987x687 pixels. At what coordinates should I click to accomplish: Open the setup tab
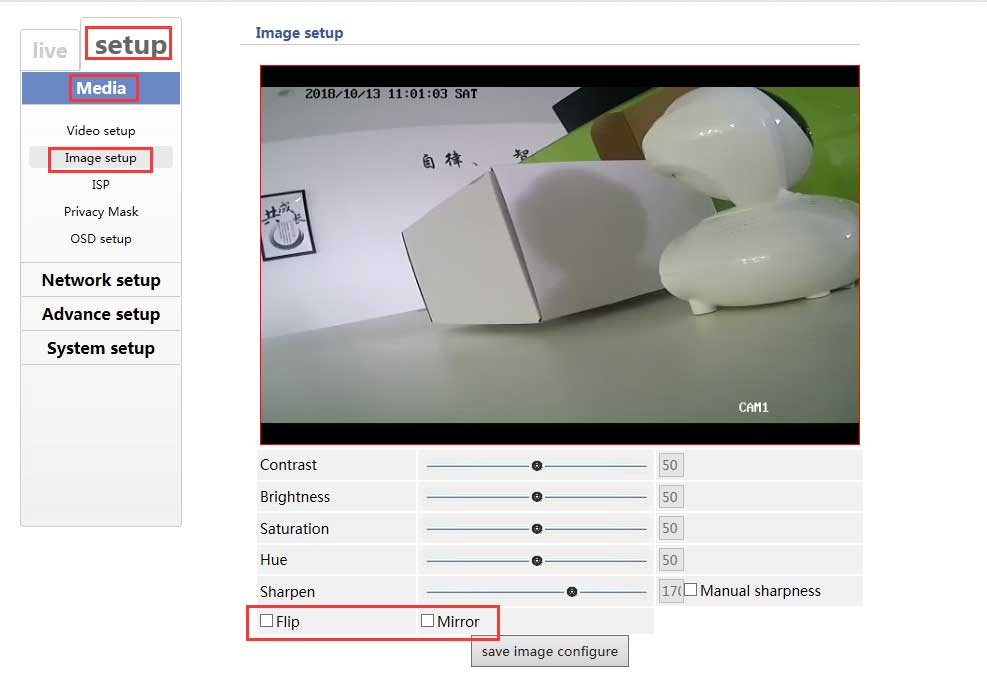point(129,45)
